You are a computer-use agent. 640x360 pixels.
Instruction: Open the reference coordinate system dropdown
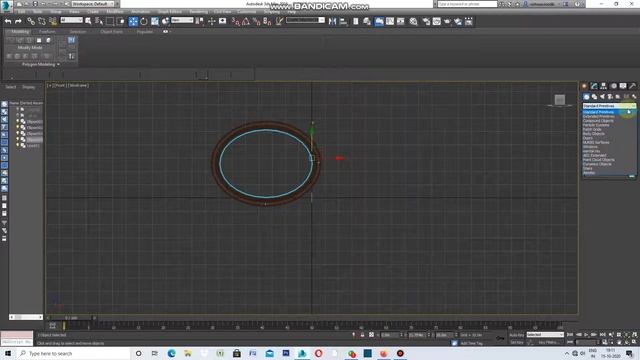coord(182,20)
